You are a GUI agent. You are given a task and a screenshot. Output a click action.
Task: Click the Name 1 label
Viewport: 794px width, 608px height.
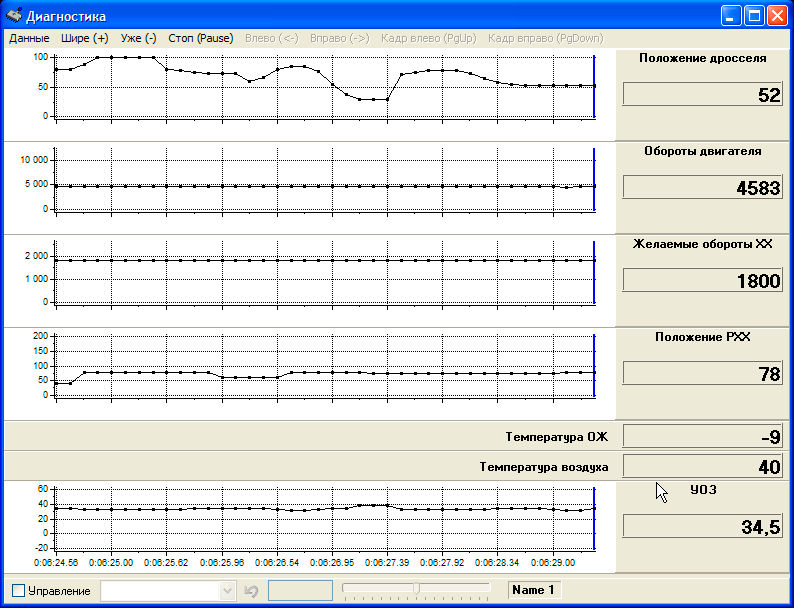pos(533,590)
